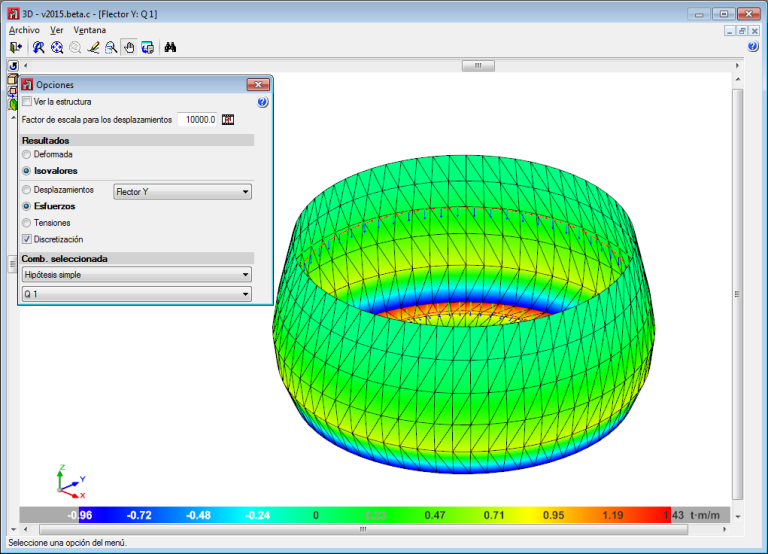Viewport: 768px width, 554px height.
Task: Click the rotating cube orbit icon
Action: [12, 92]
